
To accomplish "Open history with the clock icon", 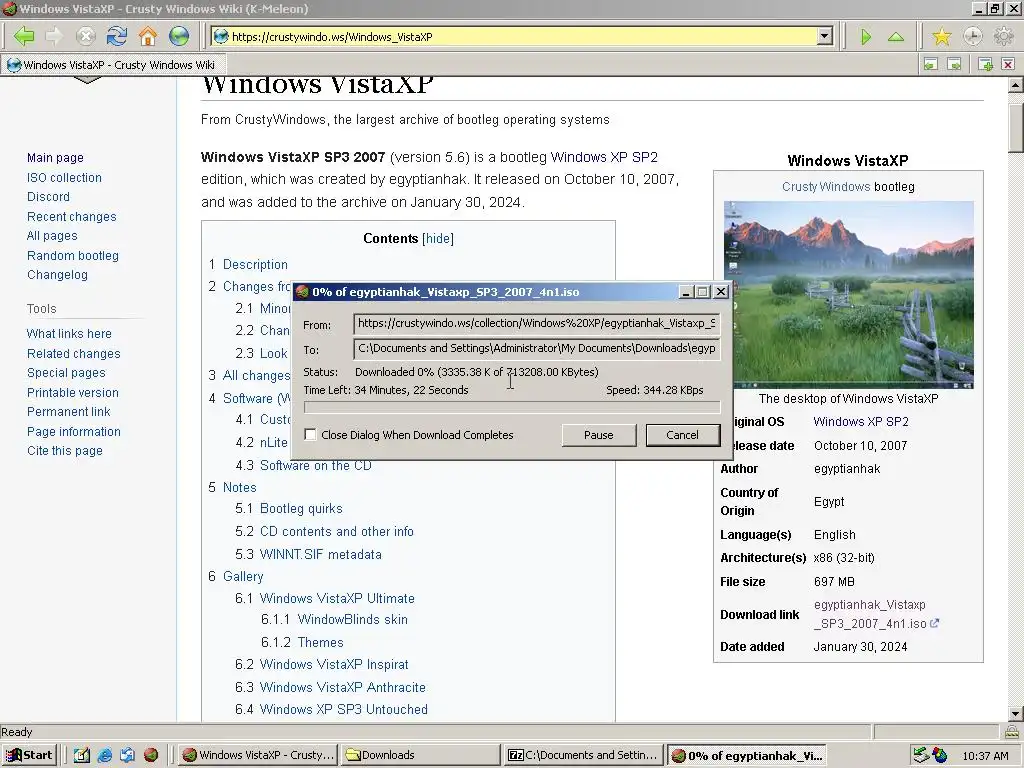I will coord(972,37).
